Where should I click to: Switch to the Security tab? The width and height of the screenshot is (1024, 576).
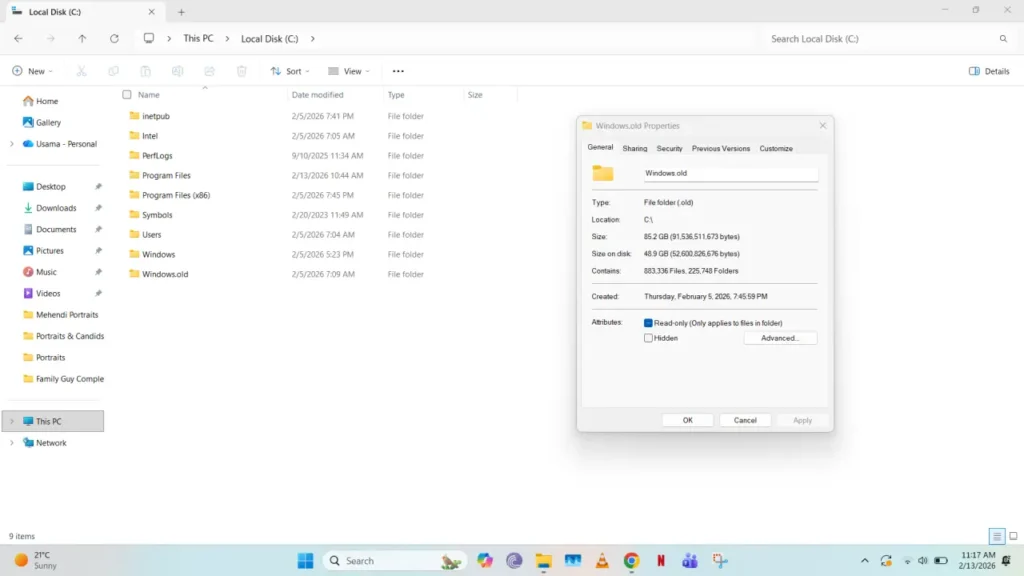point(669,148)
